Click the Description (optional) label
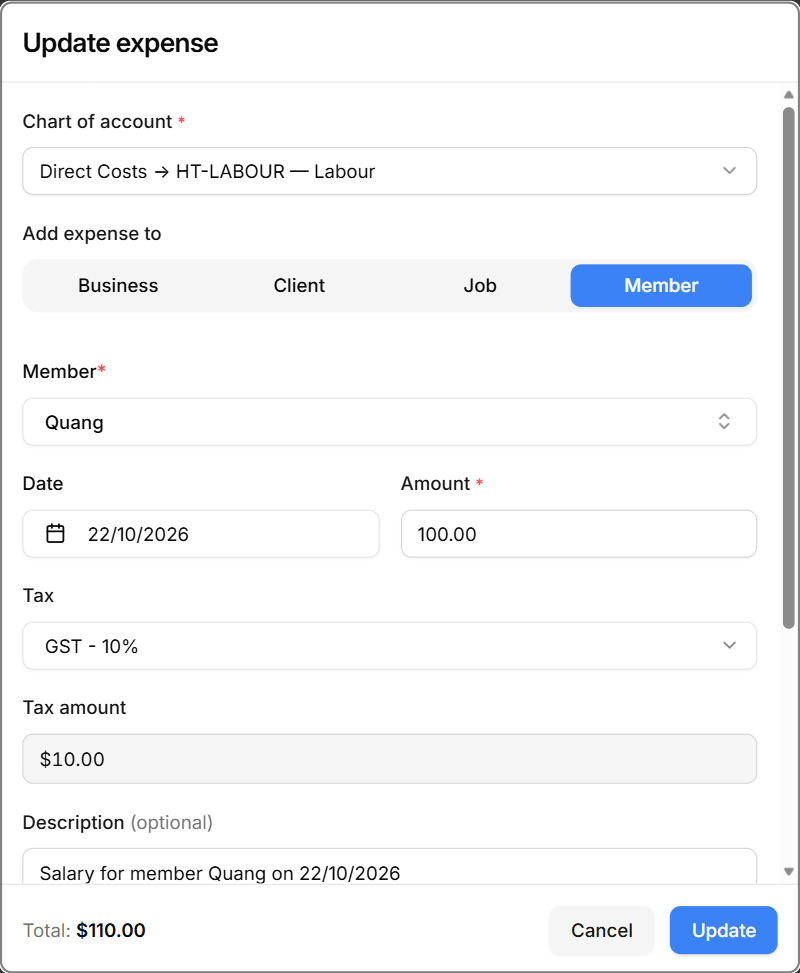 118,823
